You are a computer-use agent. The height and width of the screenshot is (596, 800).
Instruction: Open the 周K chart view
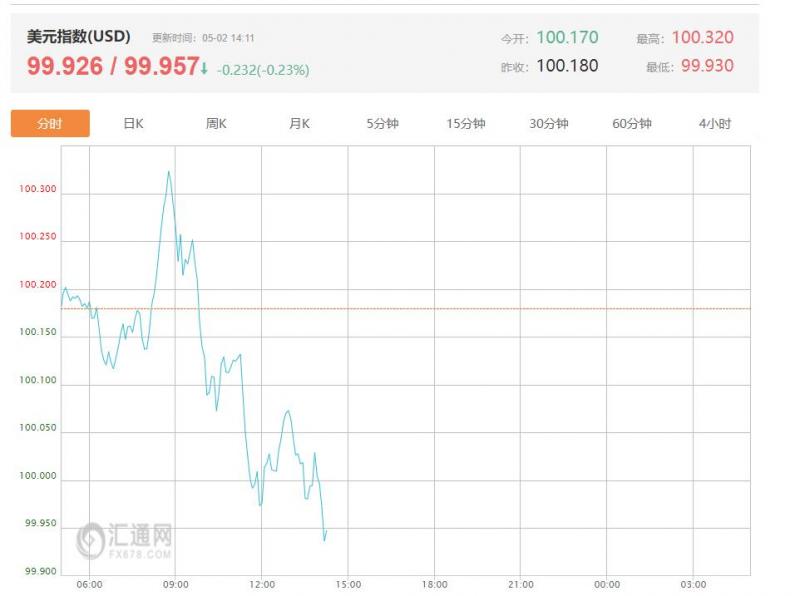[x=216, y=123]
